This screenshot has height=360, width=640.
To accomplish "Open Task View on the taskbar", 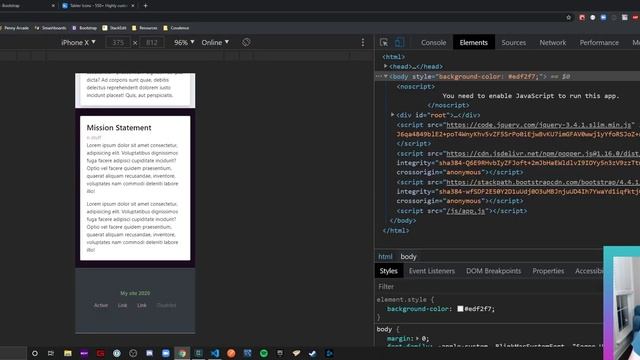I will pyautogui.click(x=51, y=353).
